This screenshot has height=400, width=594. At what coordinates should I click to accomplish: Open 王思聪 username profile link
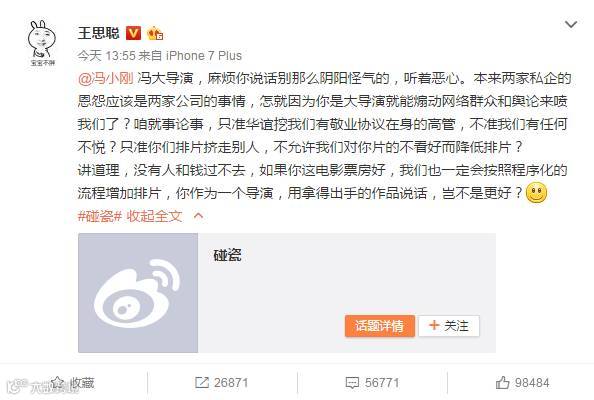click(98, 33)
